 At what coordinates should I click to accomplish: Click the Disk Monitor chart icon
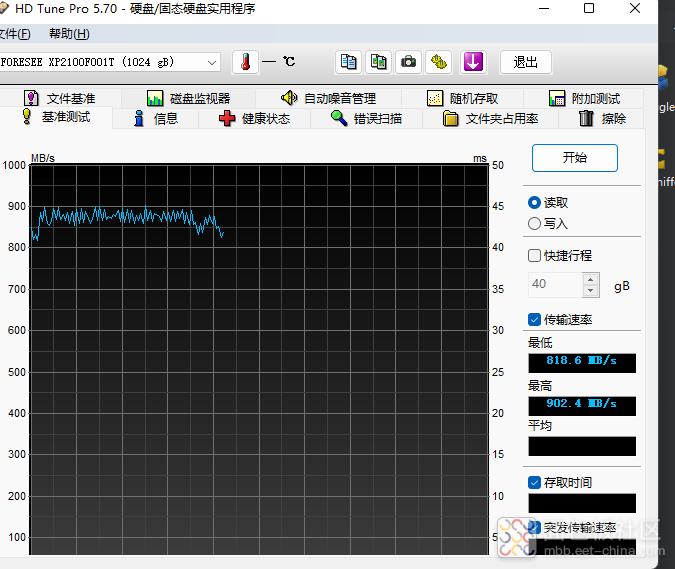pyautogui.click(x=155, y=99)
